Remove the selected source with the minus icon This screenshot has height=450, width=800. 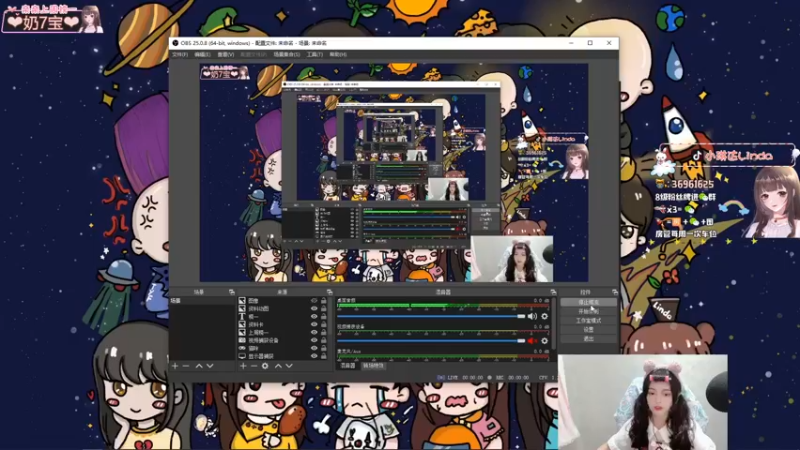(x=254, y=366)
